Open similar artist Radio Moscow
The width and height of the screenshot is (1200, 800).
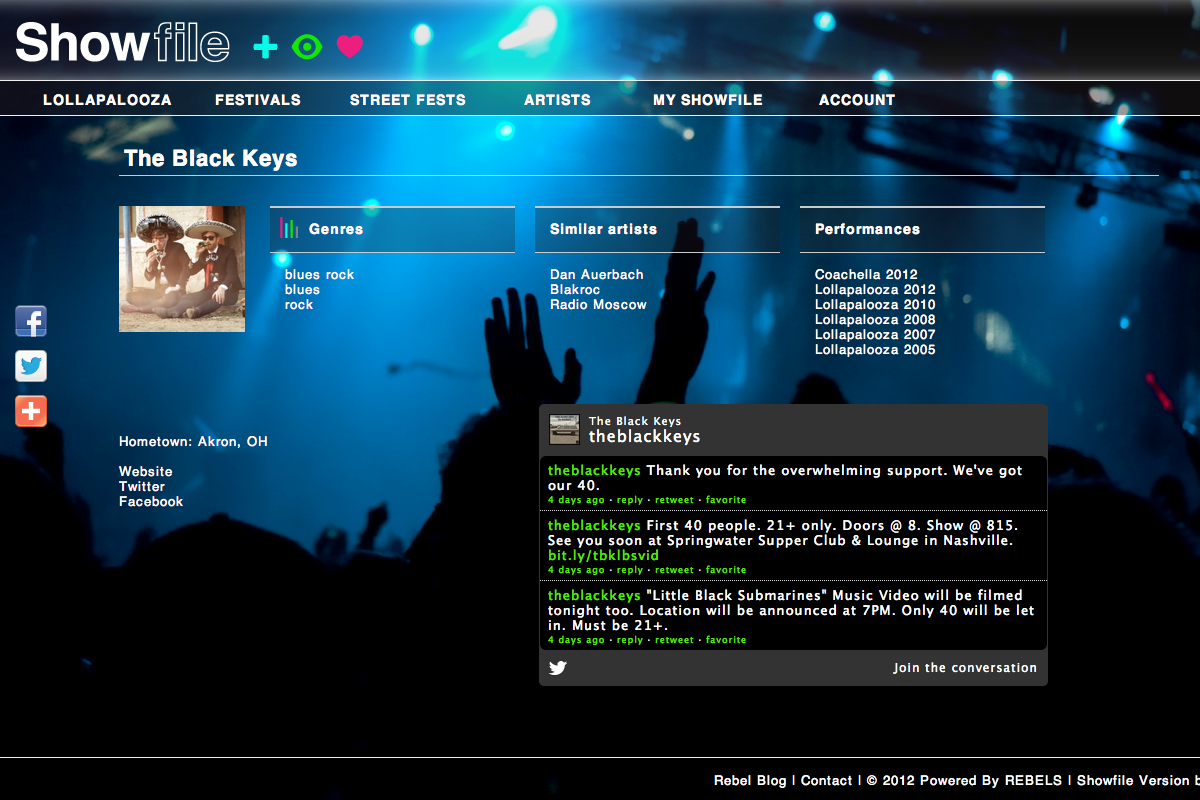tap(598, 305)
